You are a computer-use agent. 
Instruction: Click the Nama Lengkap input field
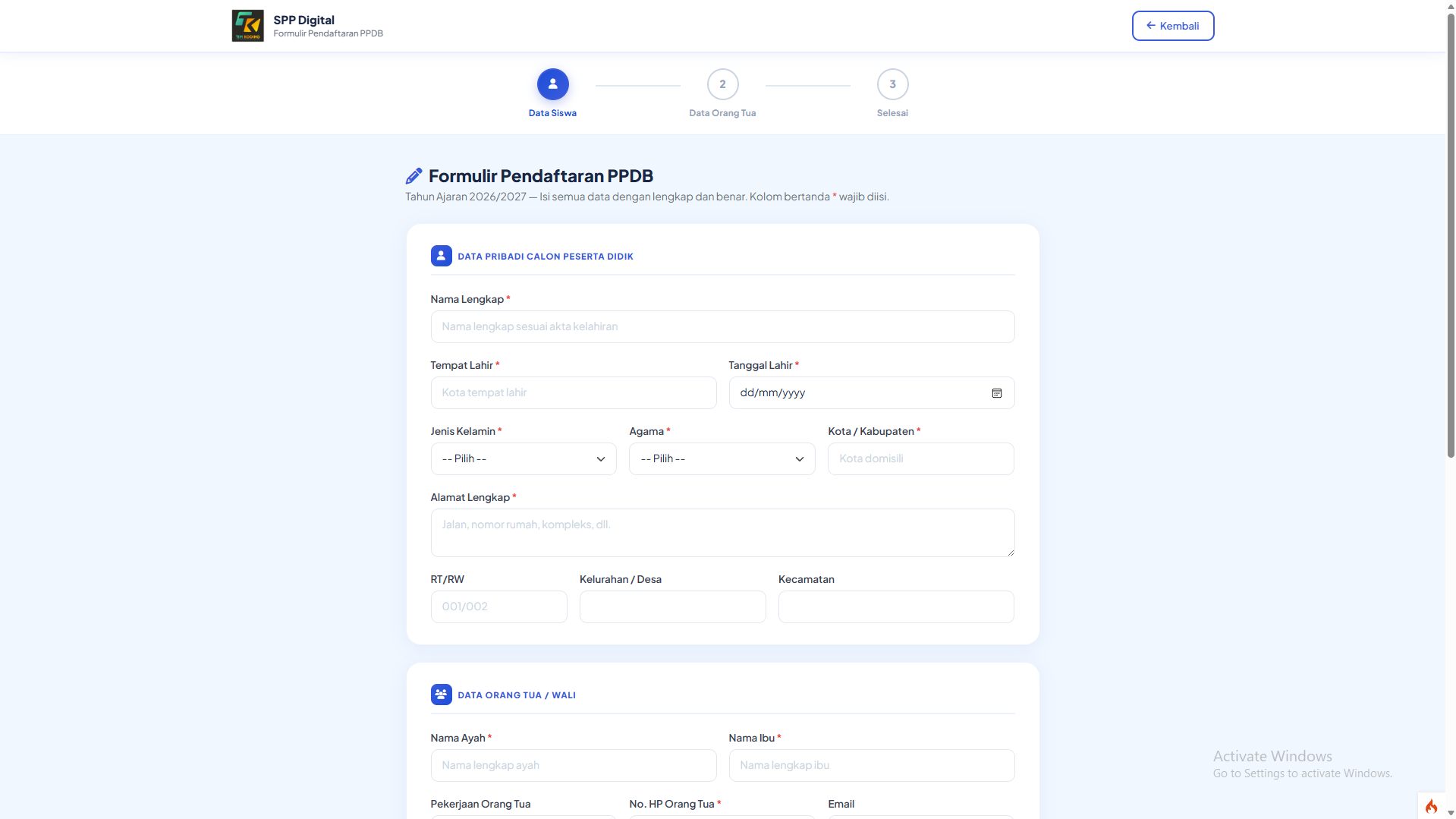722,326
